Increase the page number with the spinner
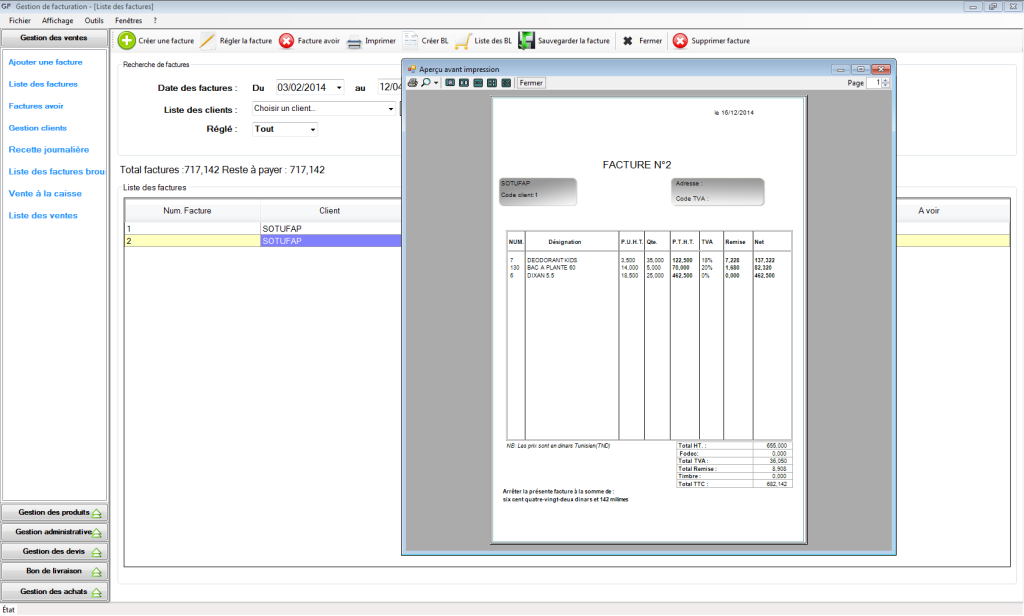This screenshot has width=1024, height=616. point(885,80)
